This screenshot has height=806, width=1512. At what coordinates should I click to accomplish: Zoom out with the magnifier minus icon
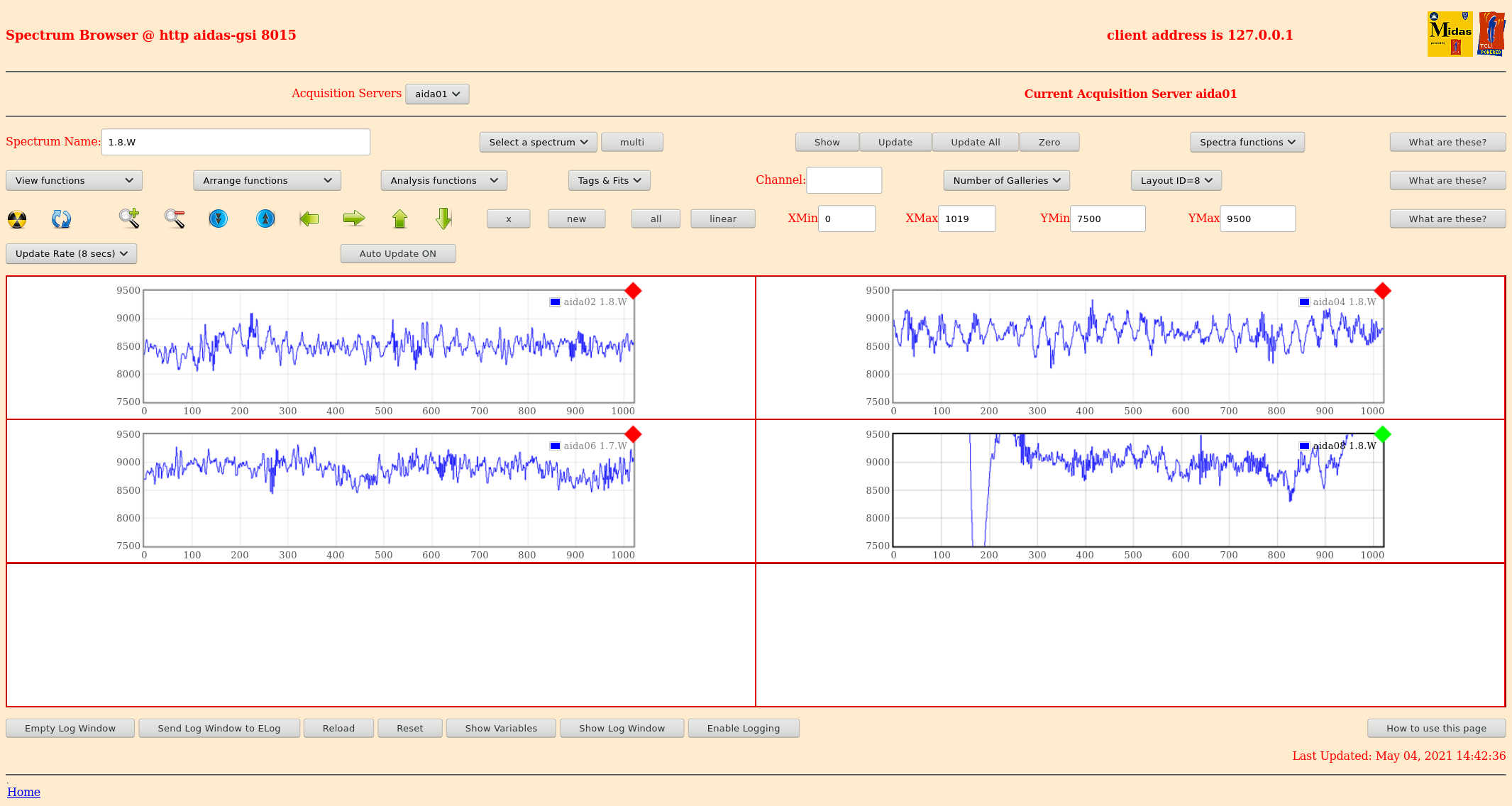(x=175, y=219)
